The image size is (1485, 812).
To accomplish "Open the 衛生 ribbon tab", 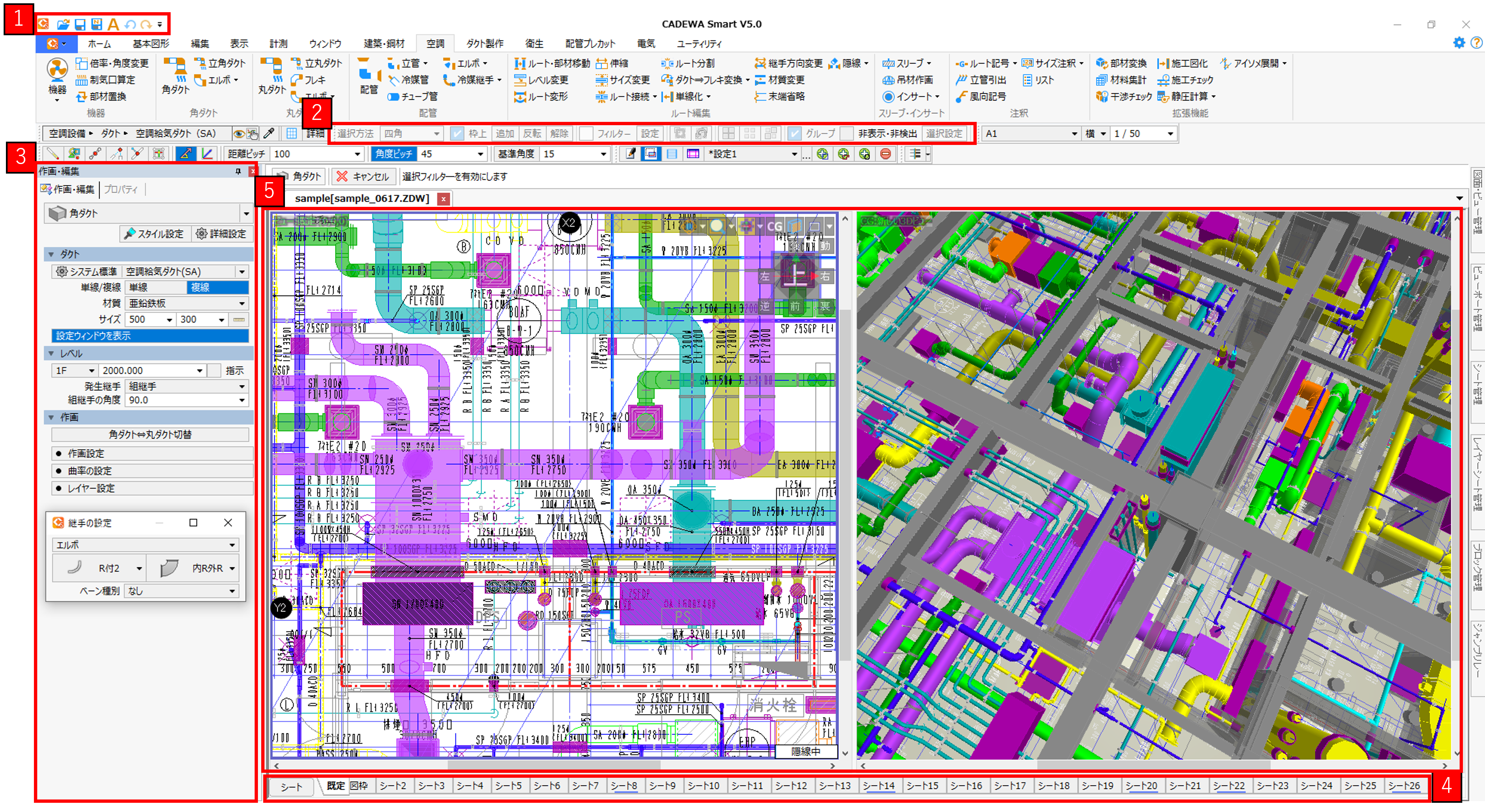I will point(534,43).
